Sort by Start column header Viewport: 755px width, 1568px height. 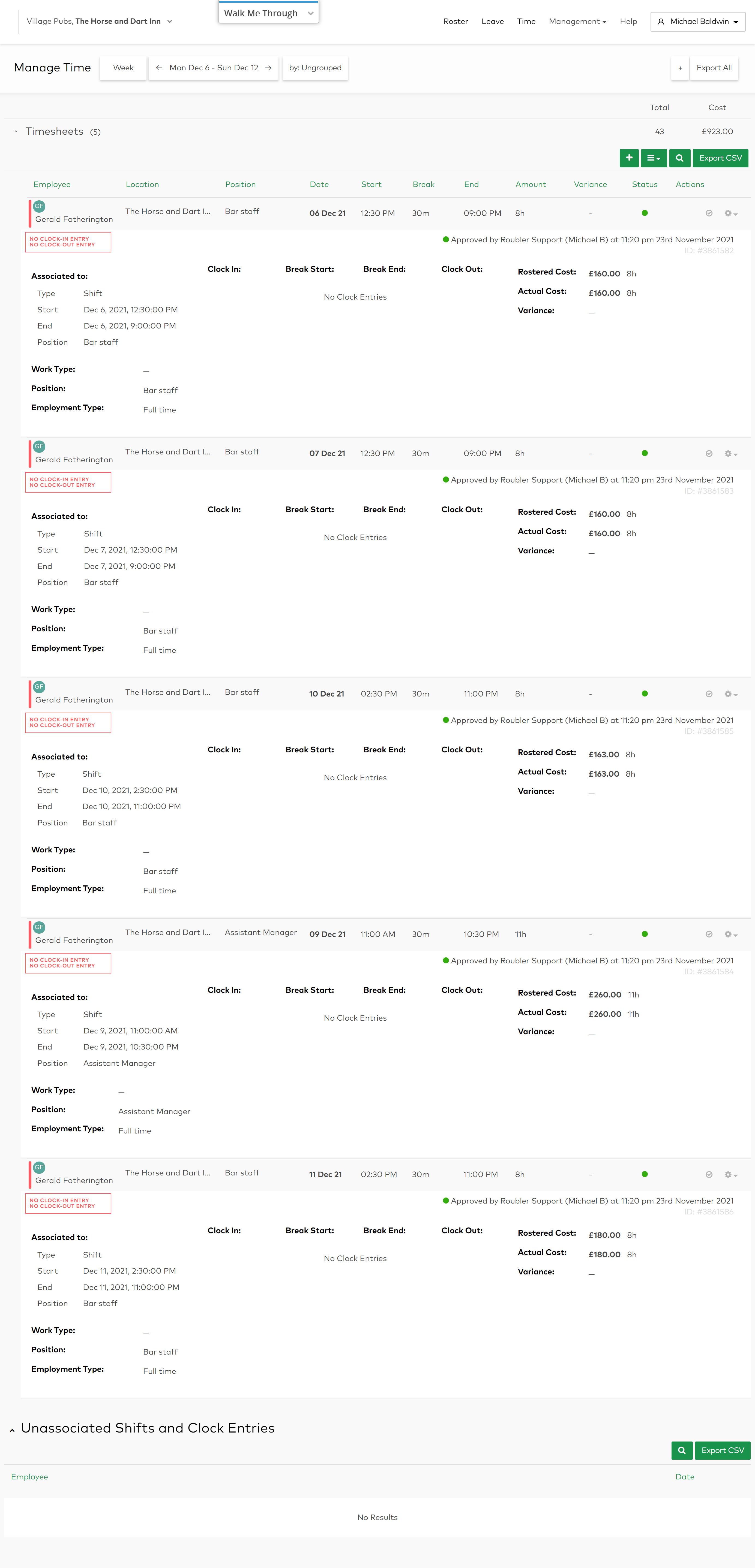[x=371, y=185]
